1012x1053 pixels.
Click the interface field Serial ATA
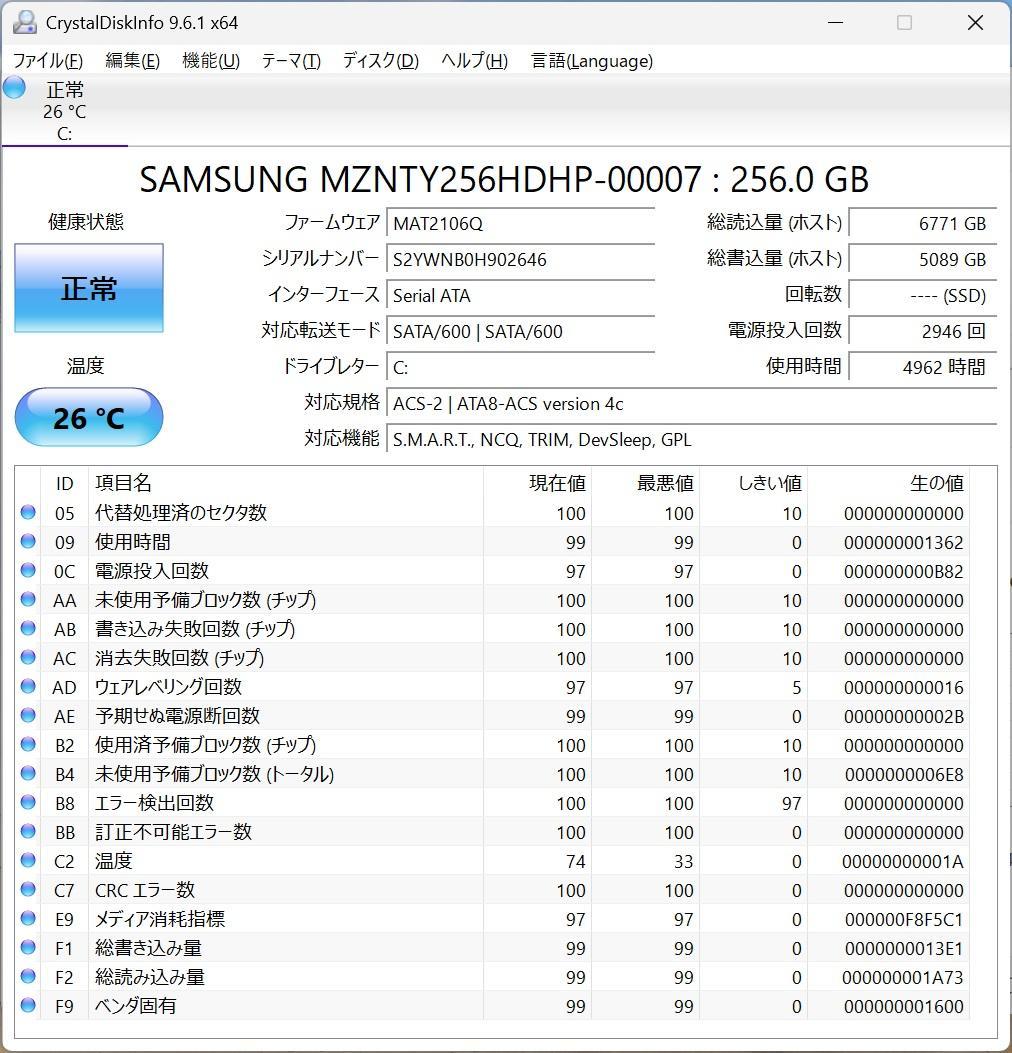(520, 295)
